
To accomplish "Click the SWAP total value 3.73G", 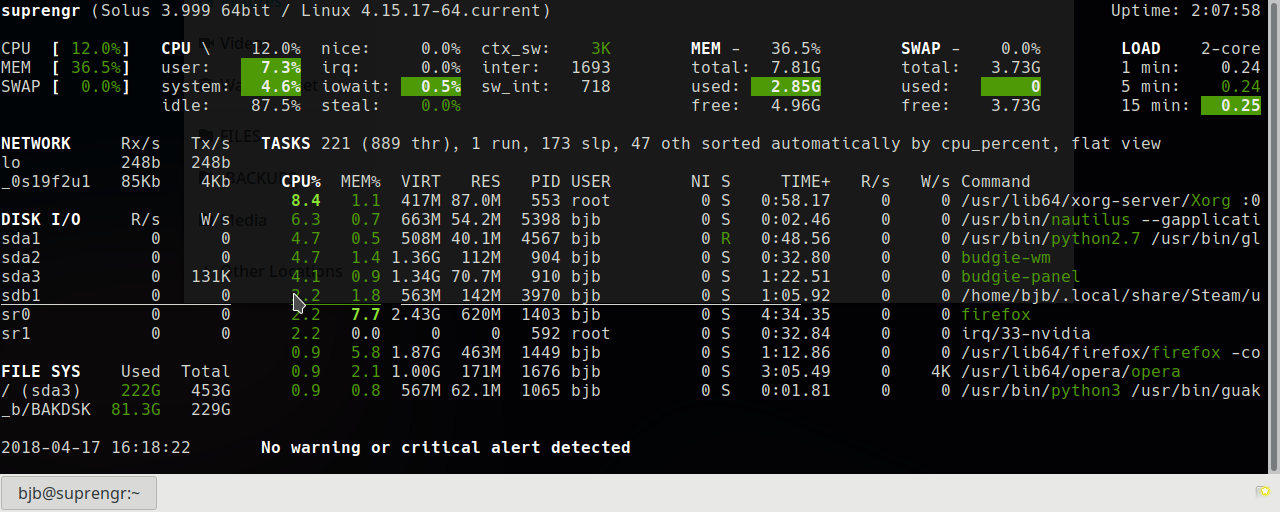I will 1016,67.
